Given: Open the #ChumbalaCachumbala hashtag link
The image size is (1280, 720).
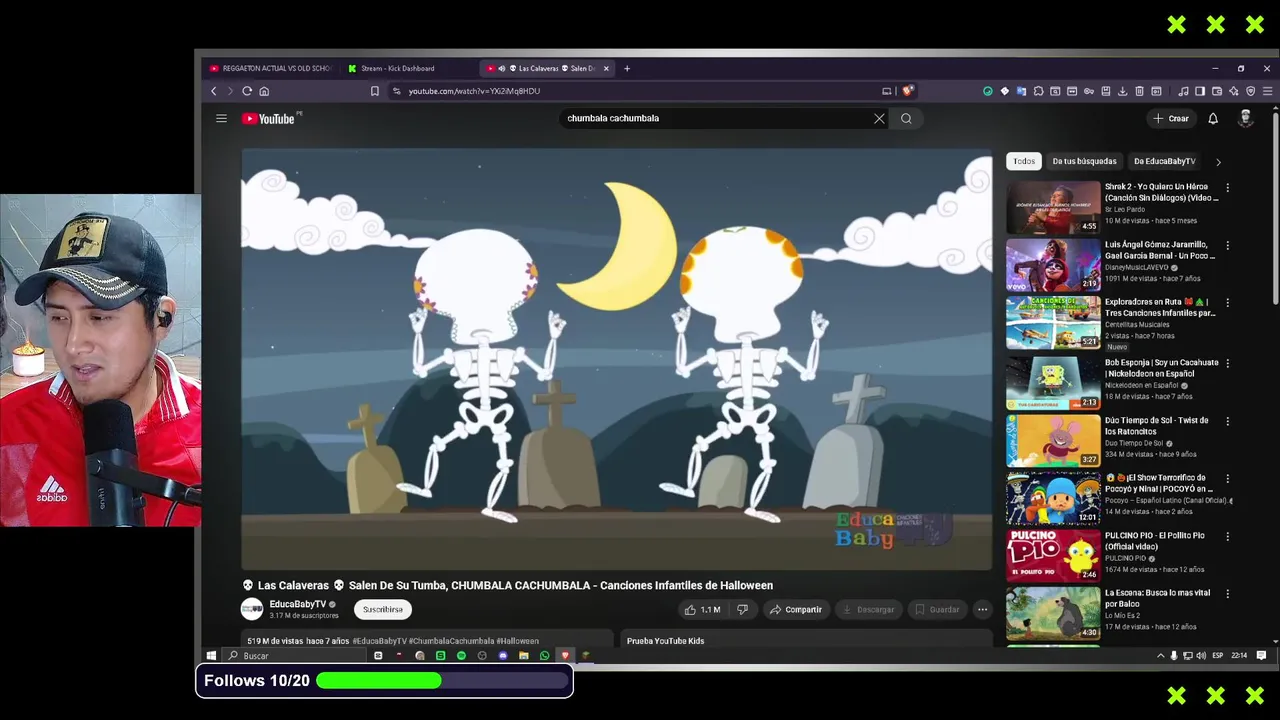Looking at the screenshot, I should click(451, 641).
